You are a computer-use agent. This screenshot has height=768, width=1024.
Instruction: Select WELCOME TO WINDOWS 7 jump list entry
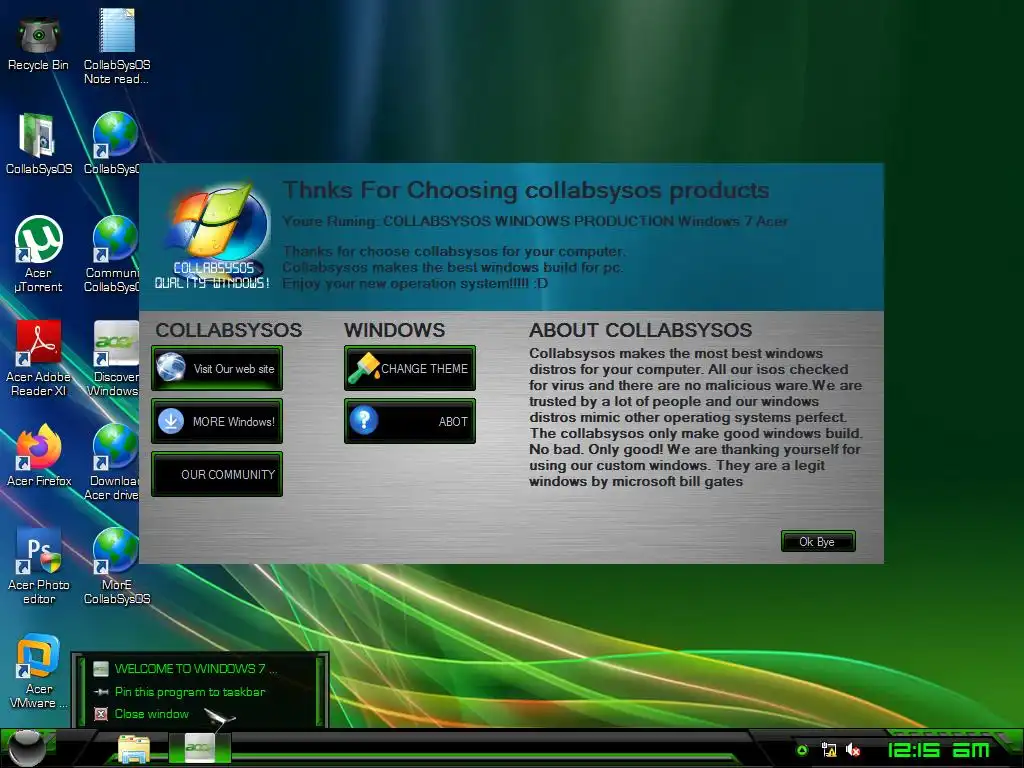coord(195,668)
